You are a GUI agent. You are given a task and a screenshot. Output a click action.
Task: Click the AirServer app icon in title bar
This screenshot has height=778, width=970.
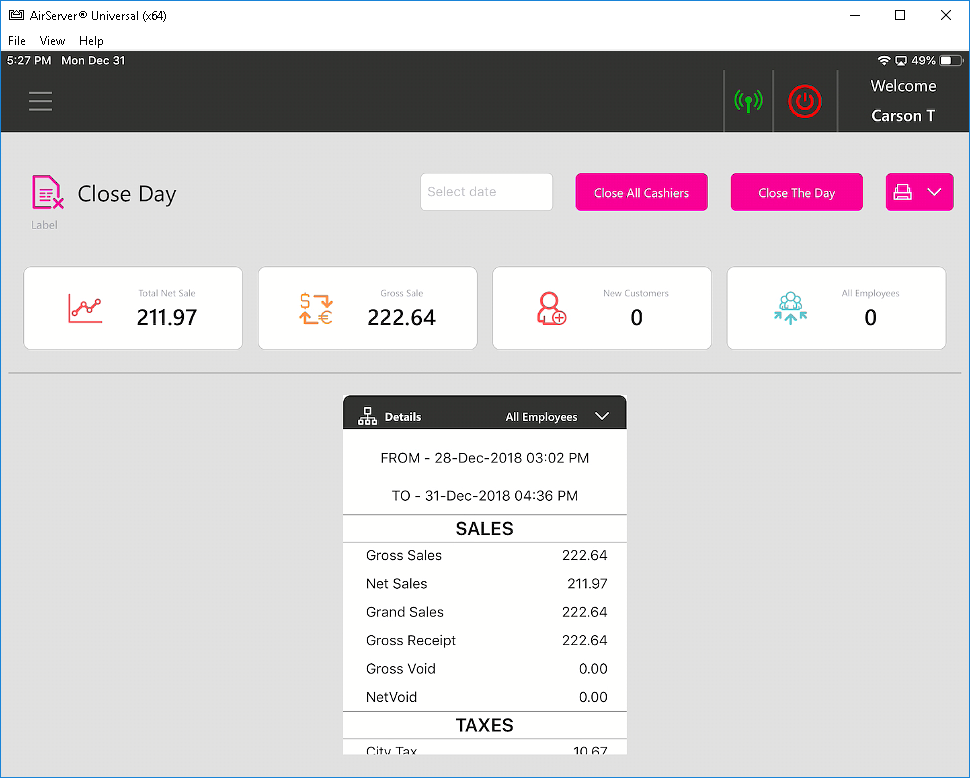pyautogui.click(x=16, y=15)
